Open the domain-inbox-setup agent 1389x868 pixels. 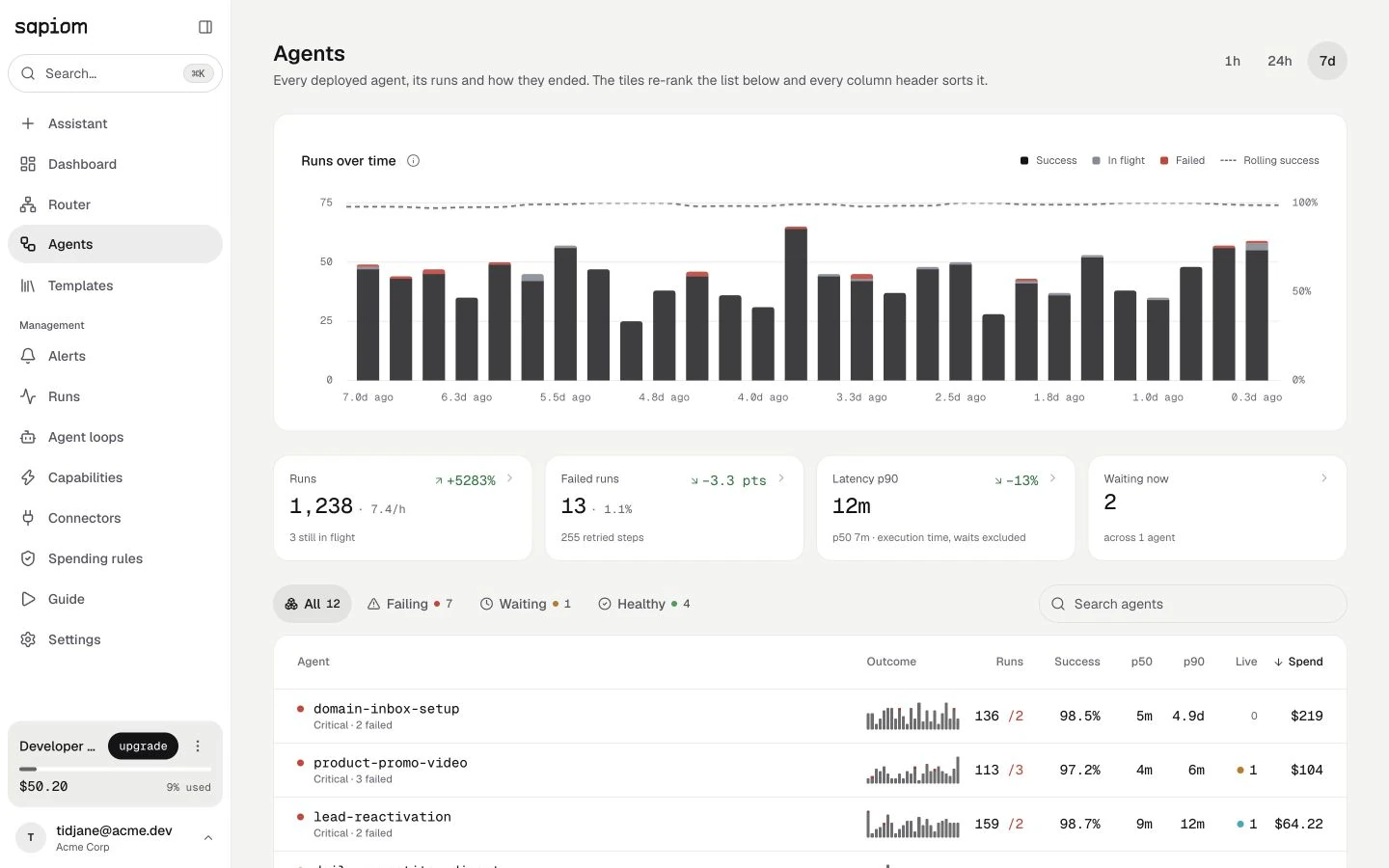(x=810, y=716)
